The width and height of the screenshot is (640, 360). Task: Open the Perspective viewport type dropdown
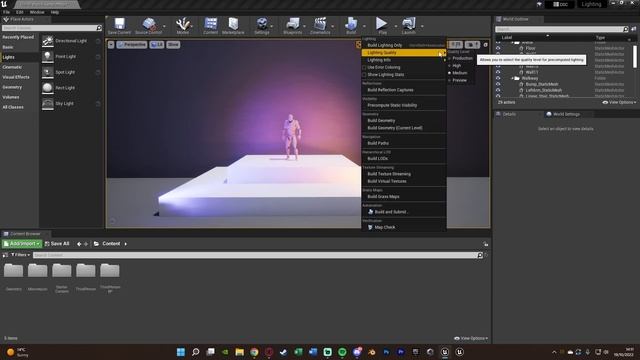click(x=131, y=44)
